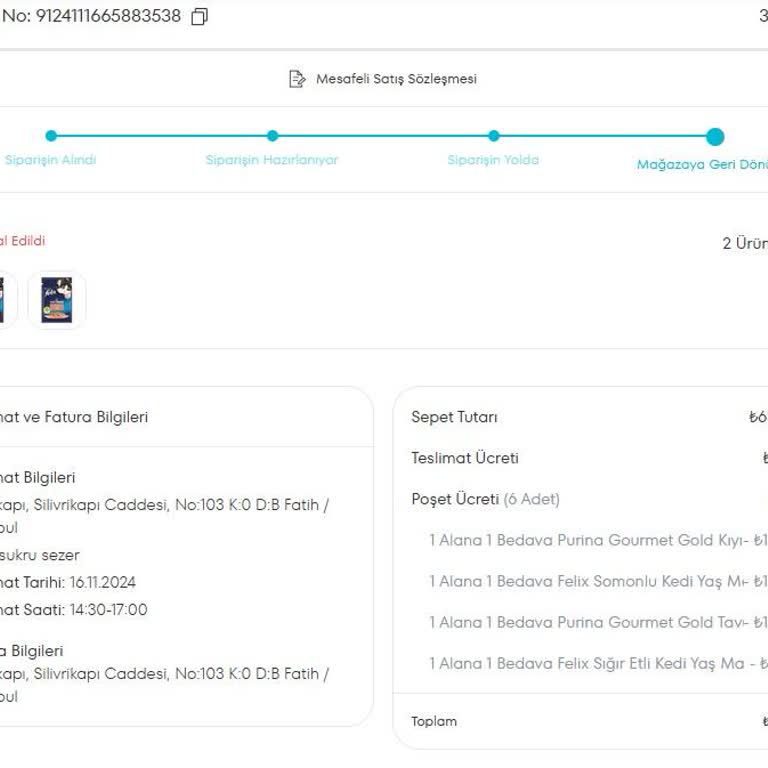Click the Siparişin Yolda progress dot

point(493,136)
